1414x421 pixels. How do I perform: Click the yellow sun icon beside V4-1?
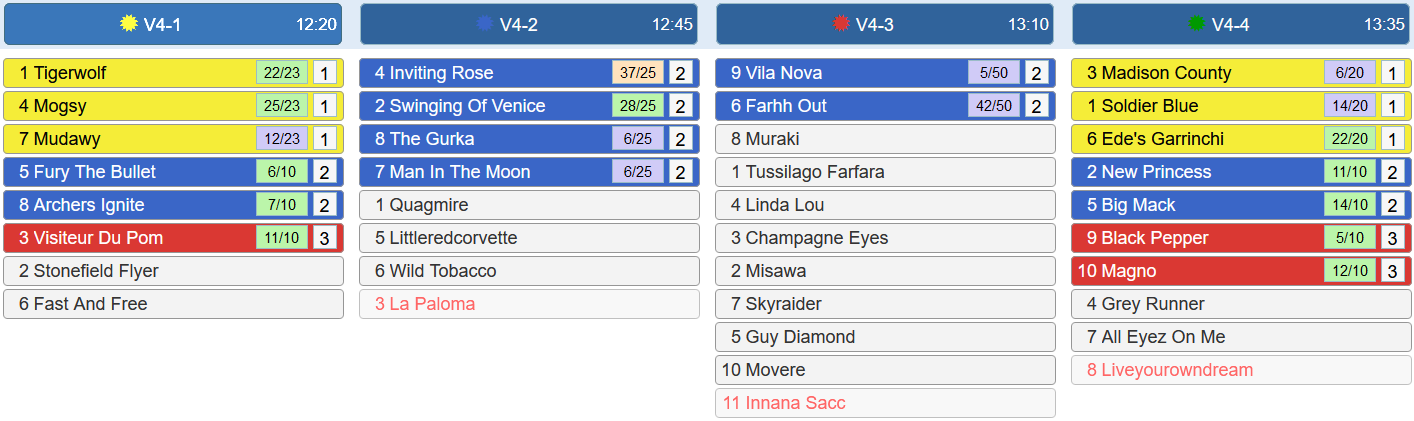click(128, 23)
